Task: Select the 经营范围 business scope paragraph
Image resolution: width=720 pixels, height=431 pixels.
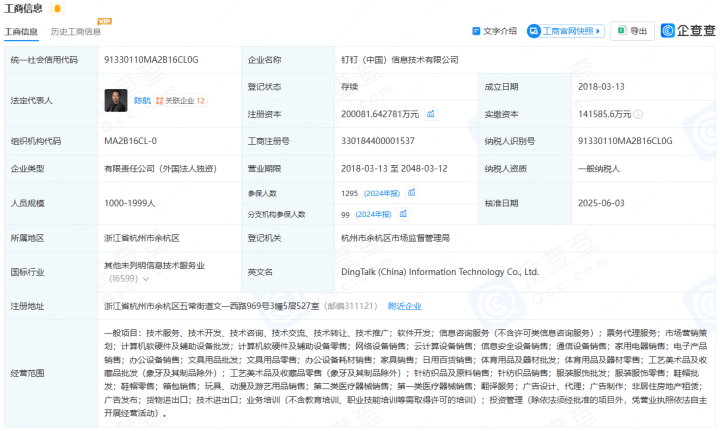Action: point(406,373)
